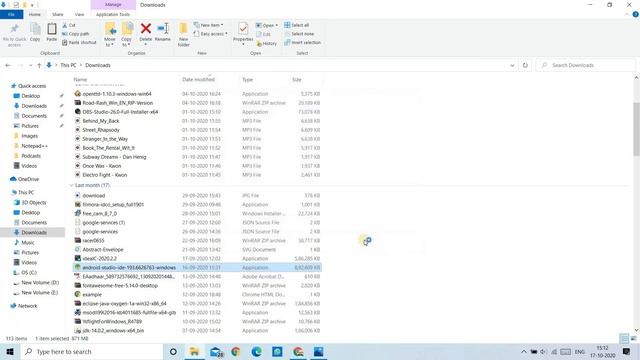
Task: Open the Application Tools tab
Action: [x=113, y=14]
